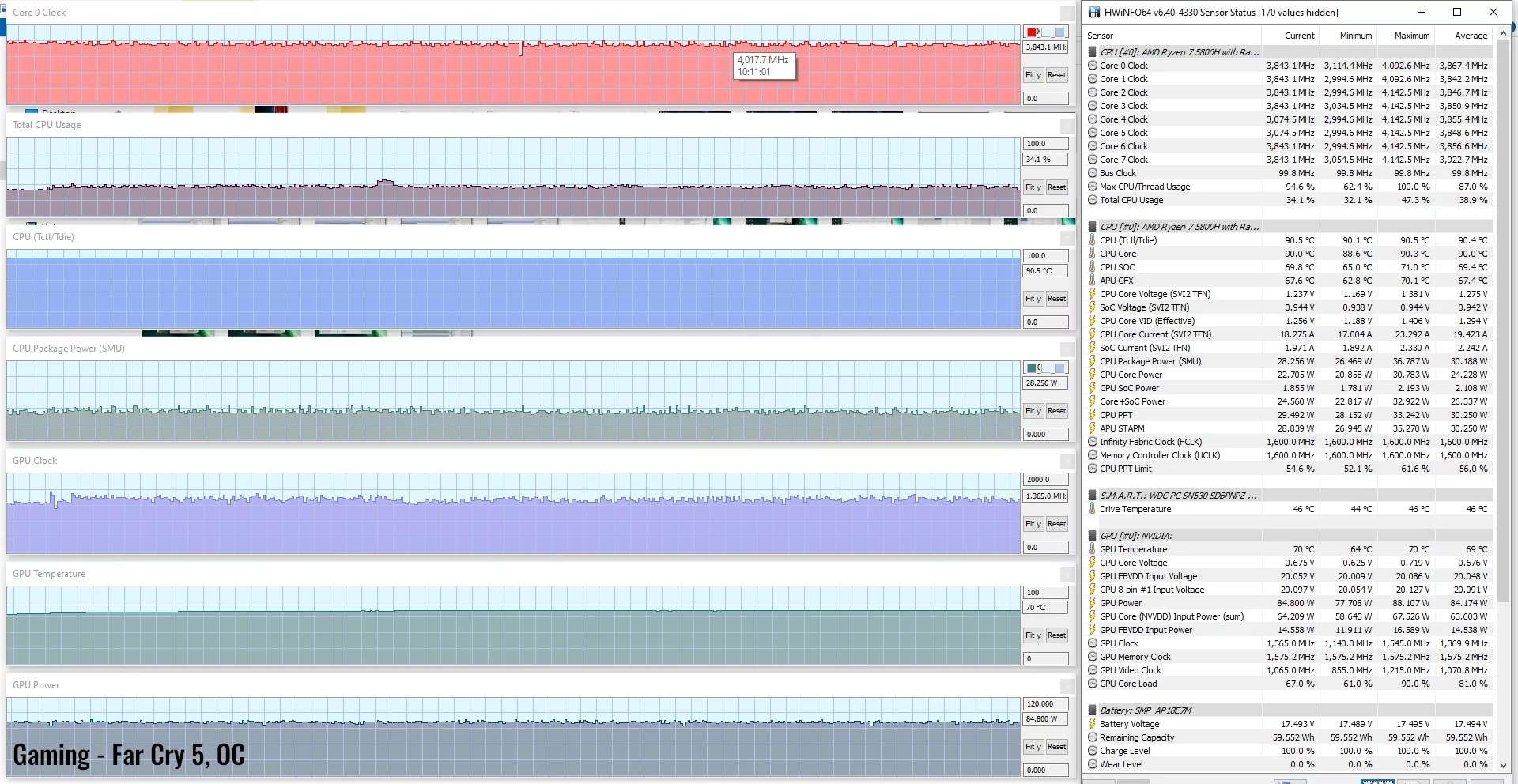1518x784 pixels.
Task: Select the Total CPU Usage sensor row
Action: click(1131, 201)
